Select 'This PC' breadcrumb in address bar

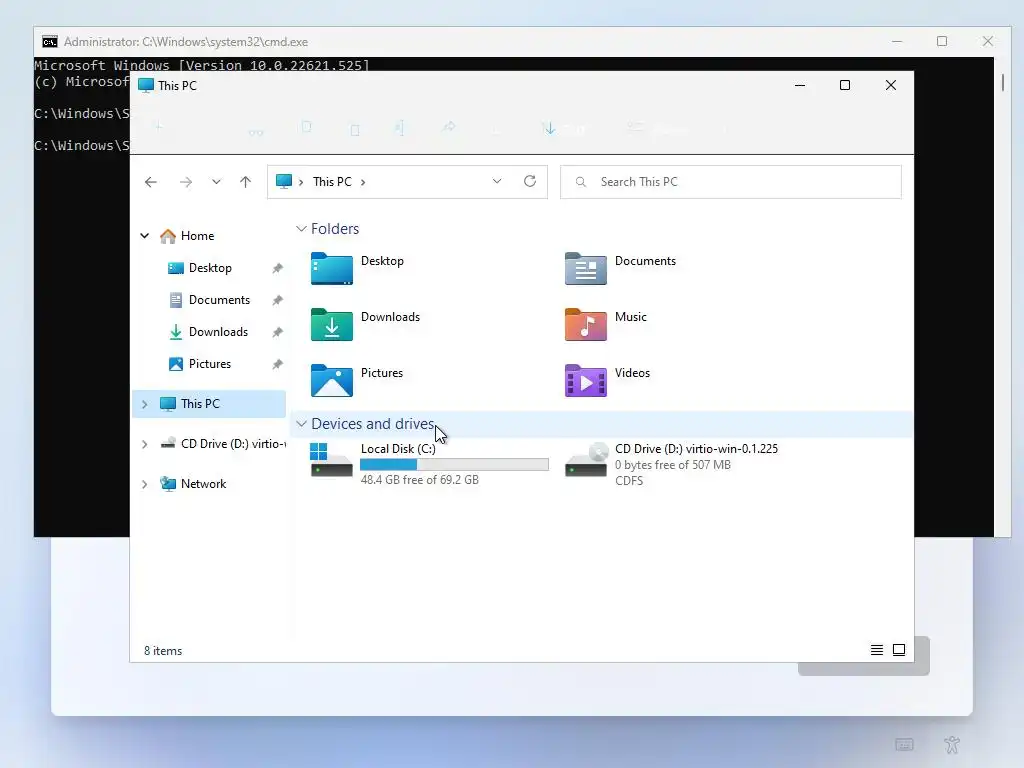tap(332, 182)
